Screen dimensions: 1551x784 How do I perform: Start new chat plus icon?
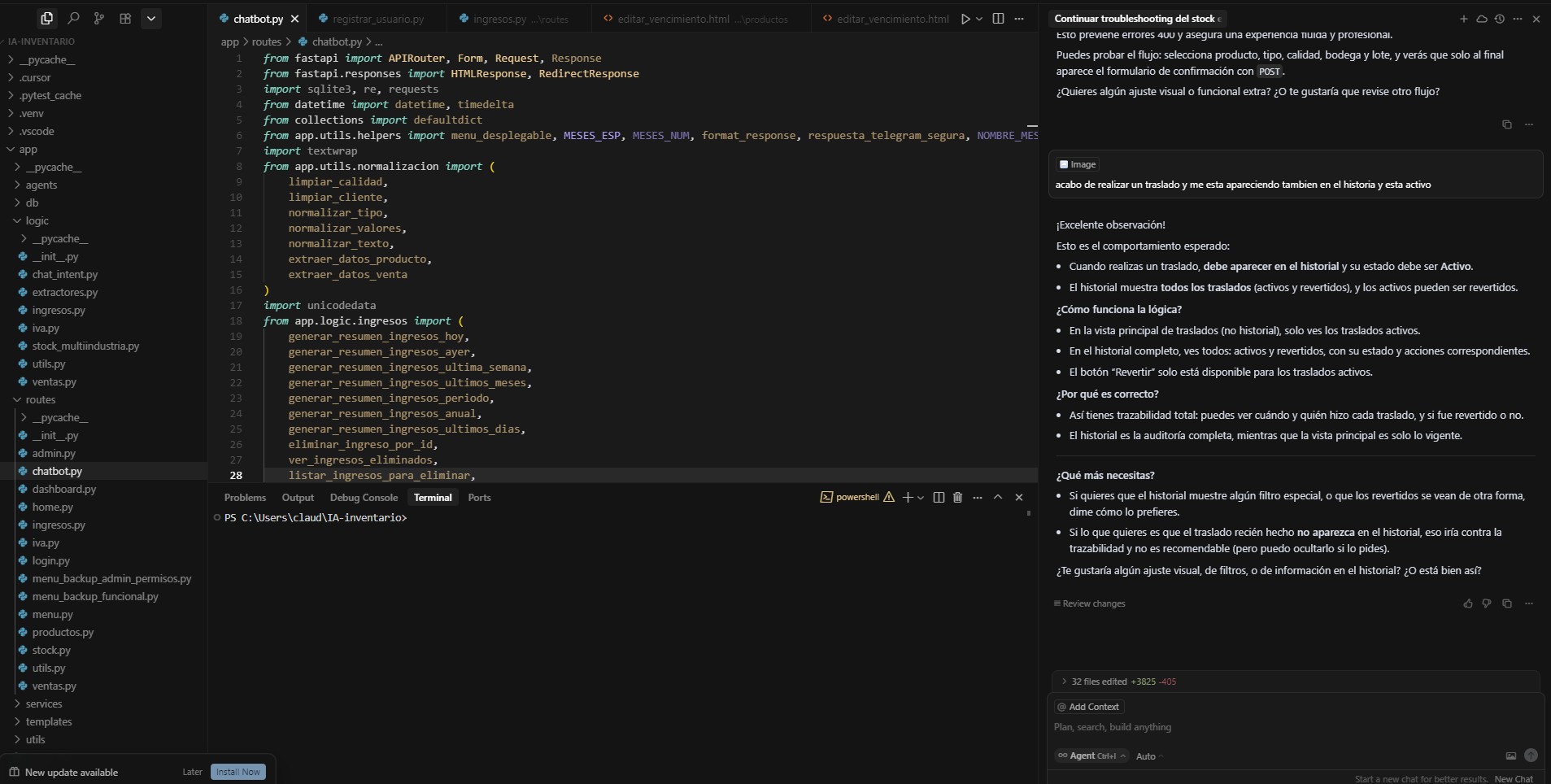pyautogui.click(x=1464, y=19)
